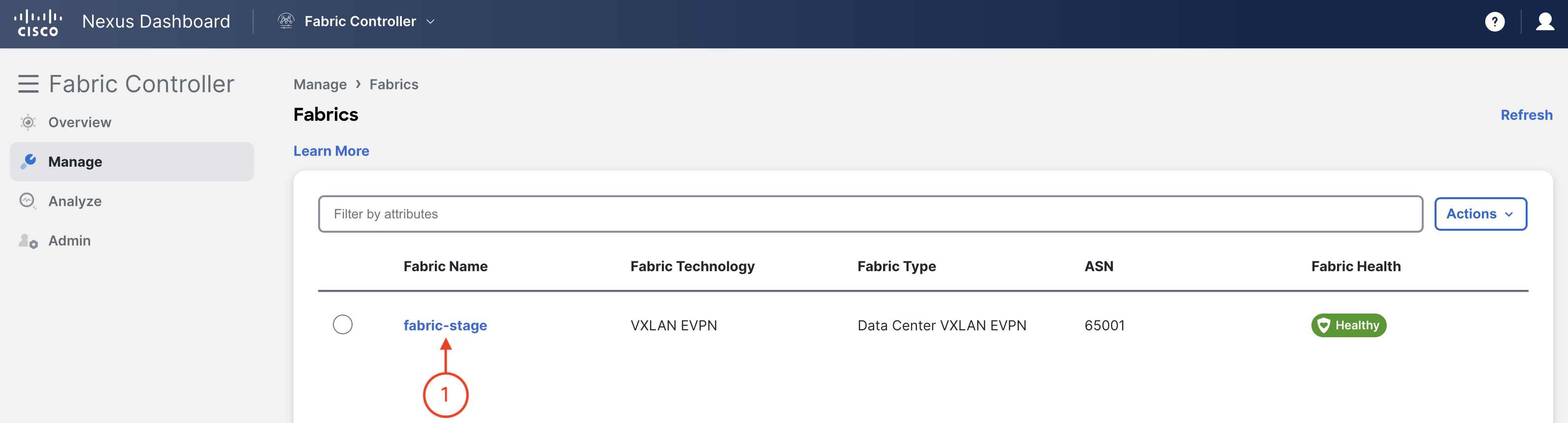Go to Overview in sidebar

[80, 122]
